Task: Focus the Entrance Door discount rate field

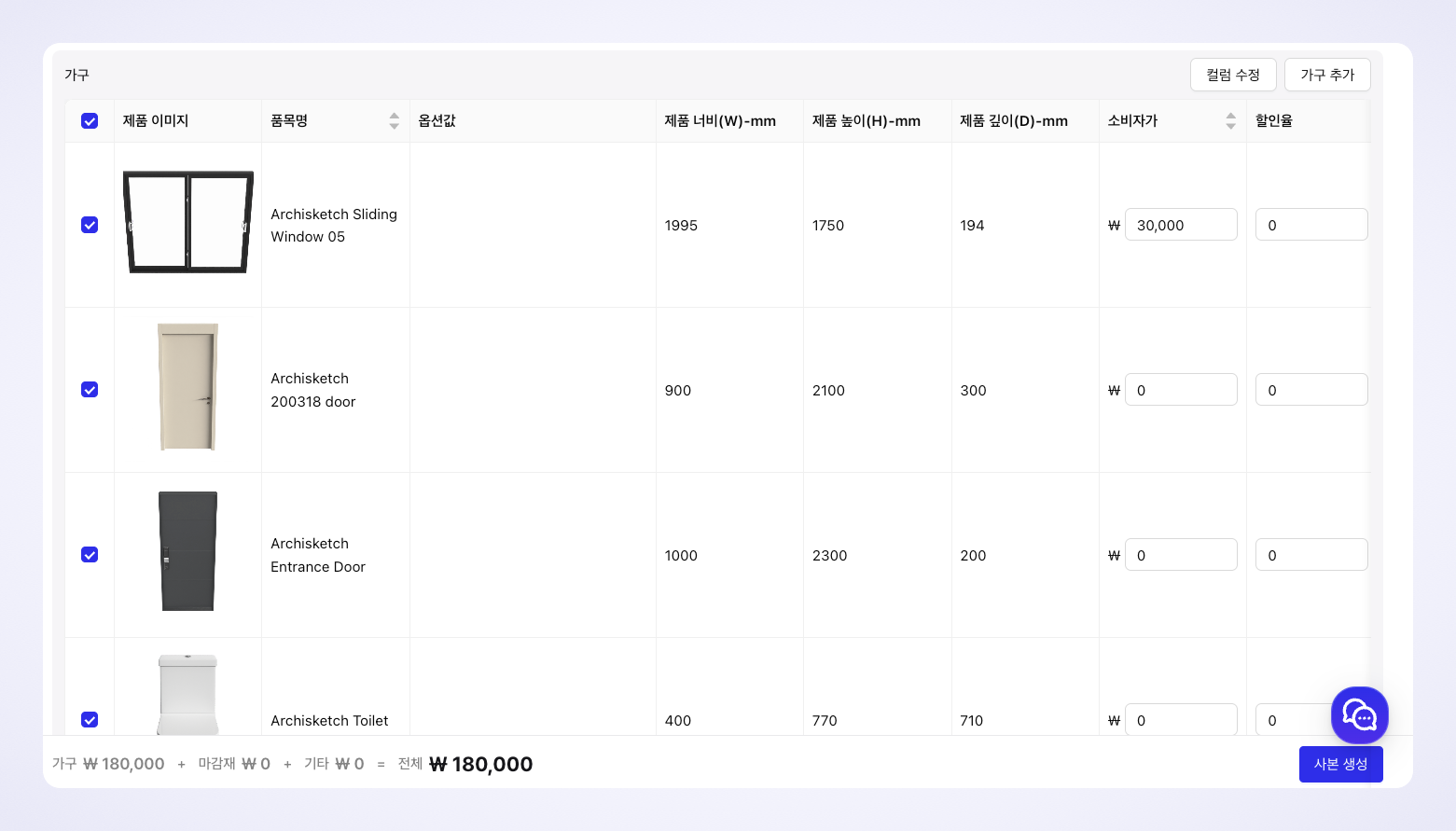Action: click(x=1310, y=555)
